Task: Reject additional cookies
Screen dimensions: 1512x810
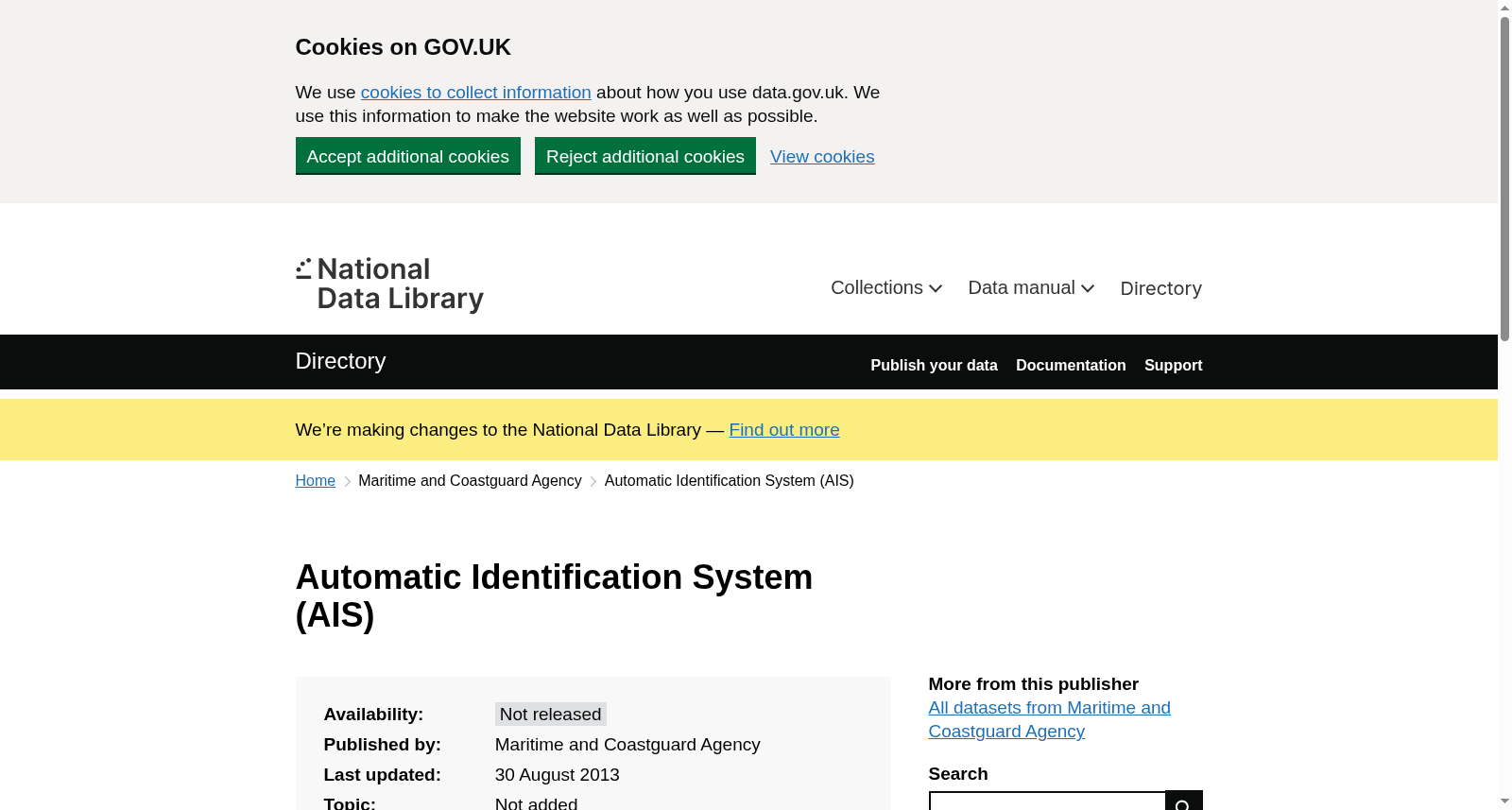Action: point(644,156)
